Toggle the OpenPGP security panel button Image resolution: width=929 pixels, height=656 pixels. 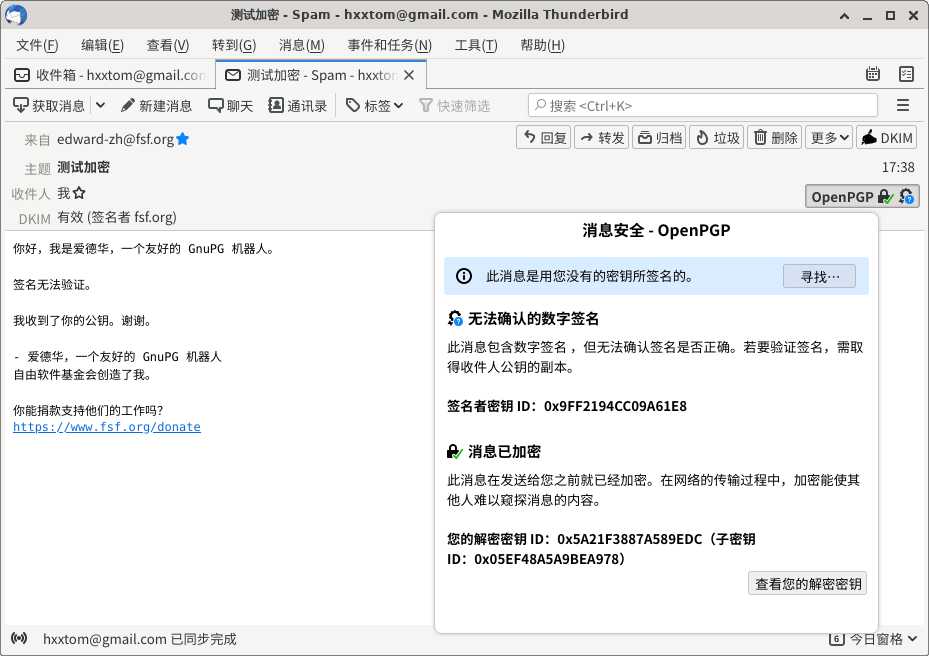(x=862, y=196)
